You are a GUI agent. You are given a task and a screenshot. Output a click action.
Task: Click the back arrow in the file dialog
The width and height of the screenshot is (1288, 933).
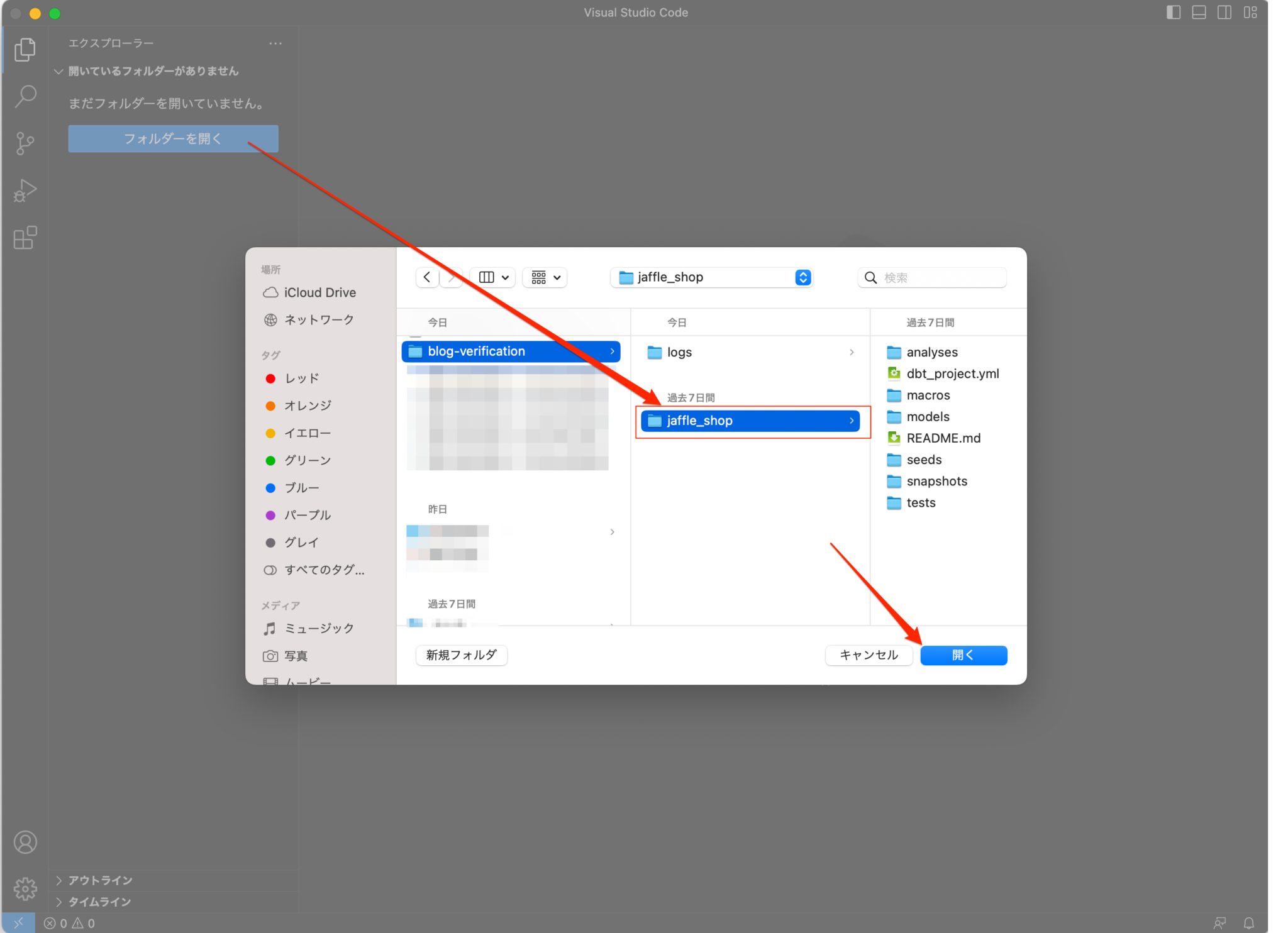(x=427, y=277)
